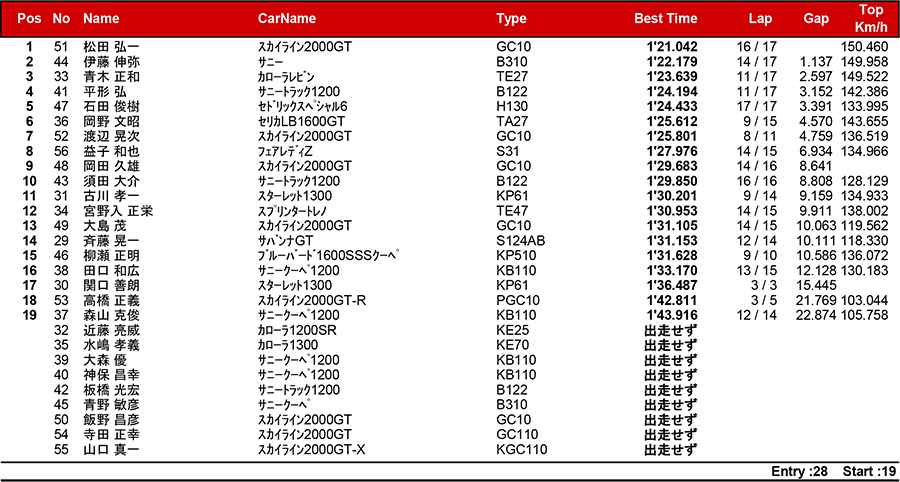Click gap value 15.445
The image size is (900, 482).
pyautogui.click(x=817, y=286)
